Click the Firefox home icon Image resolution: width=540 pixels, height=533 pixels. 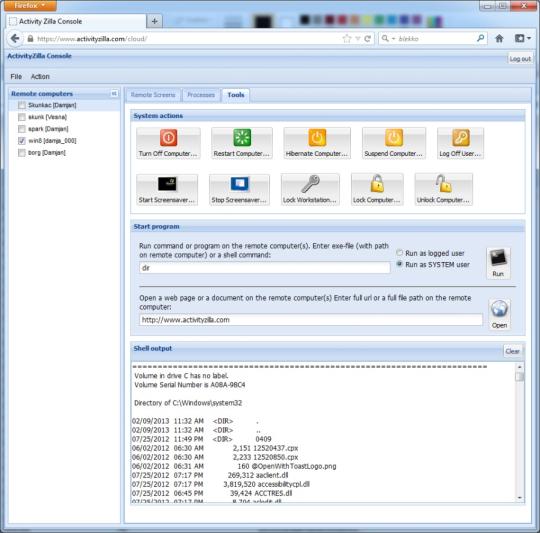point(499,39)
